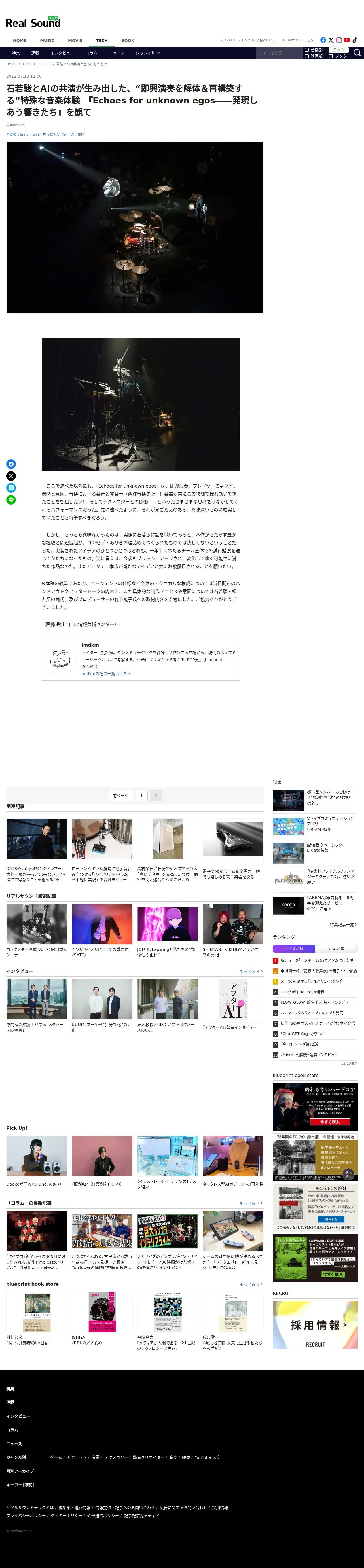This screenshot has height=1568, width=364.
Task: Open ranking item Misskey開発・運営インタビュー
Action: [309, 1055]
